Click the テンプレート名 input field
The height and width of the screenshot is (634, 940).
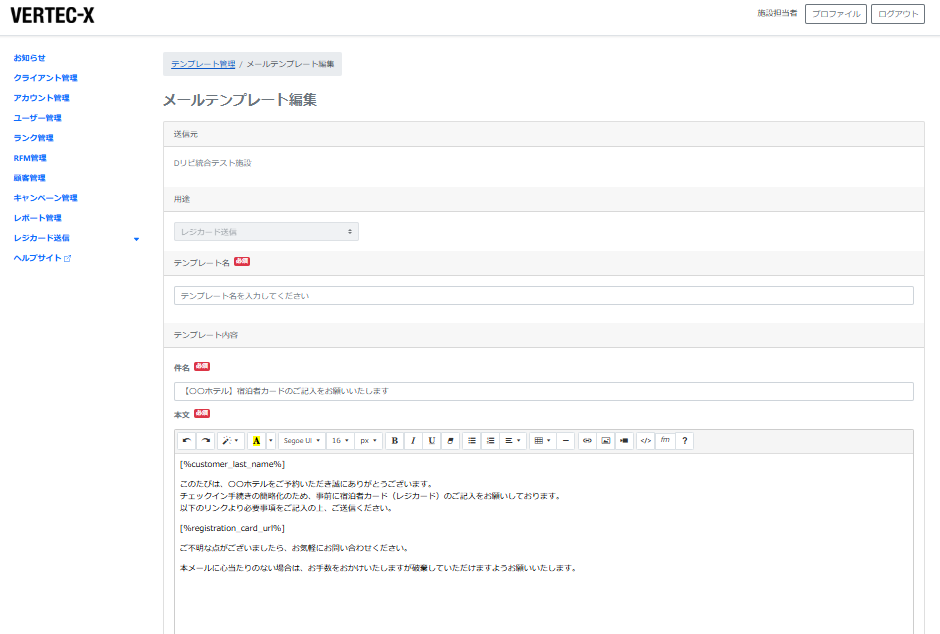(544, 295)
